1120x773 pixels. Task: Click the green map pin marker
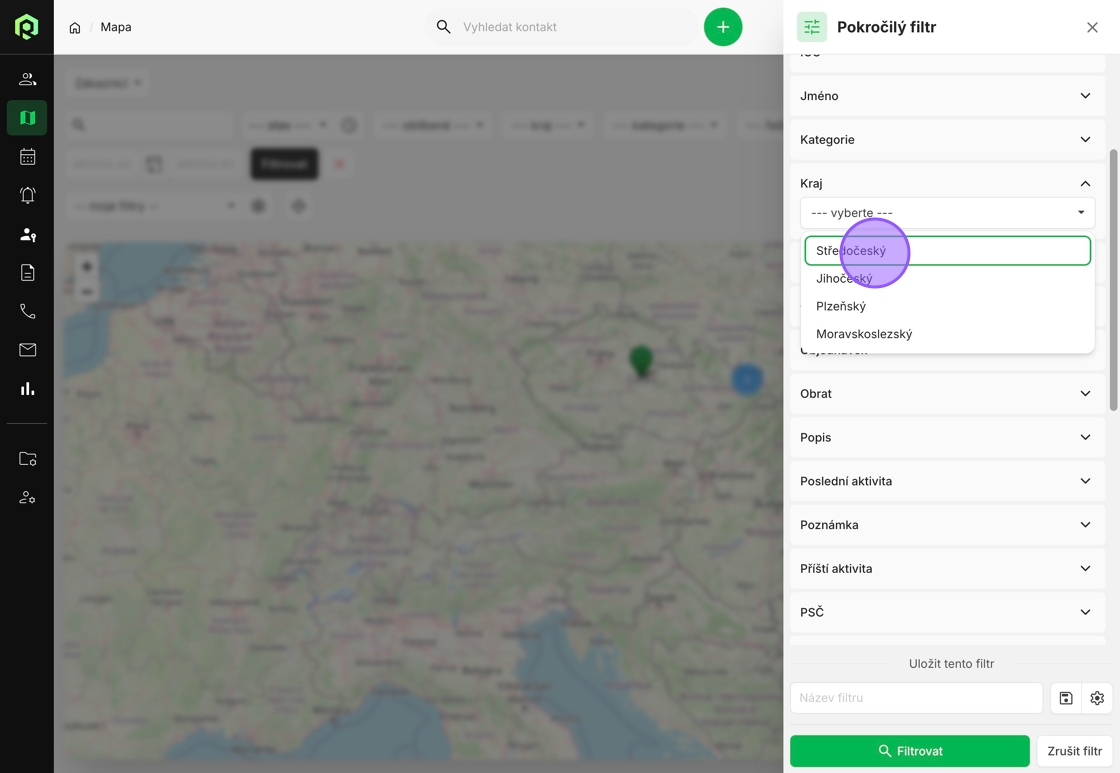641,361
